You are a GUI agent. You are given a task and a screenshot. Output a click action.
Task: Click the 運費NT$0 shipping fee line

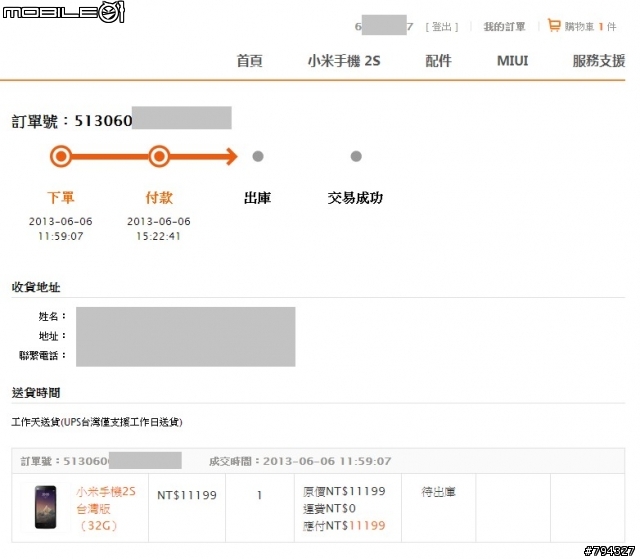pos(329,508)
